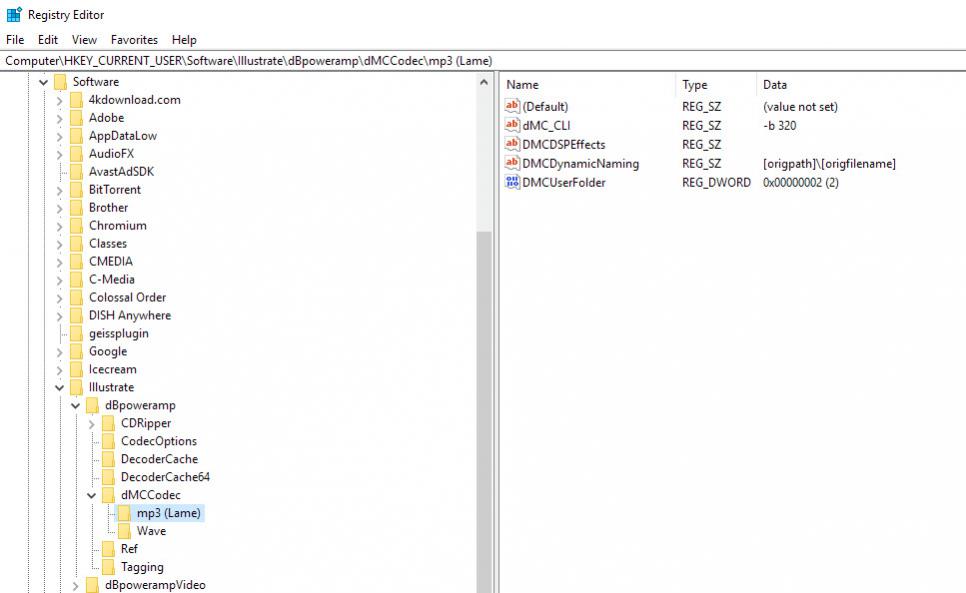The width and height of the screenshot is (966, 593).
Task: Click the CDRipper folder icon
Action: click(108, 423)
